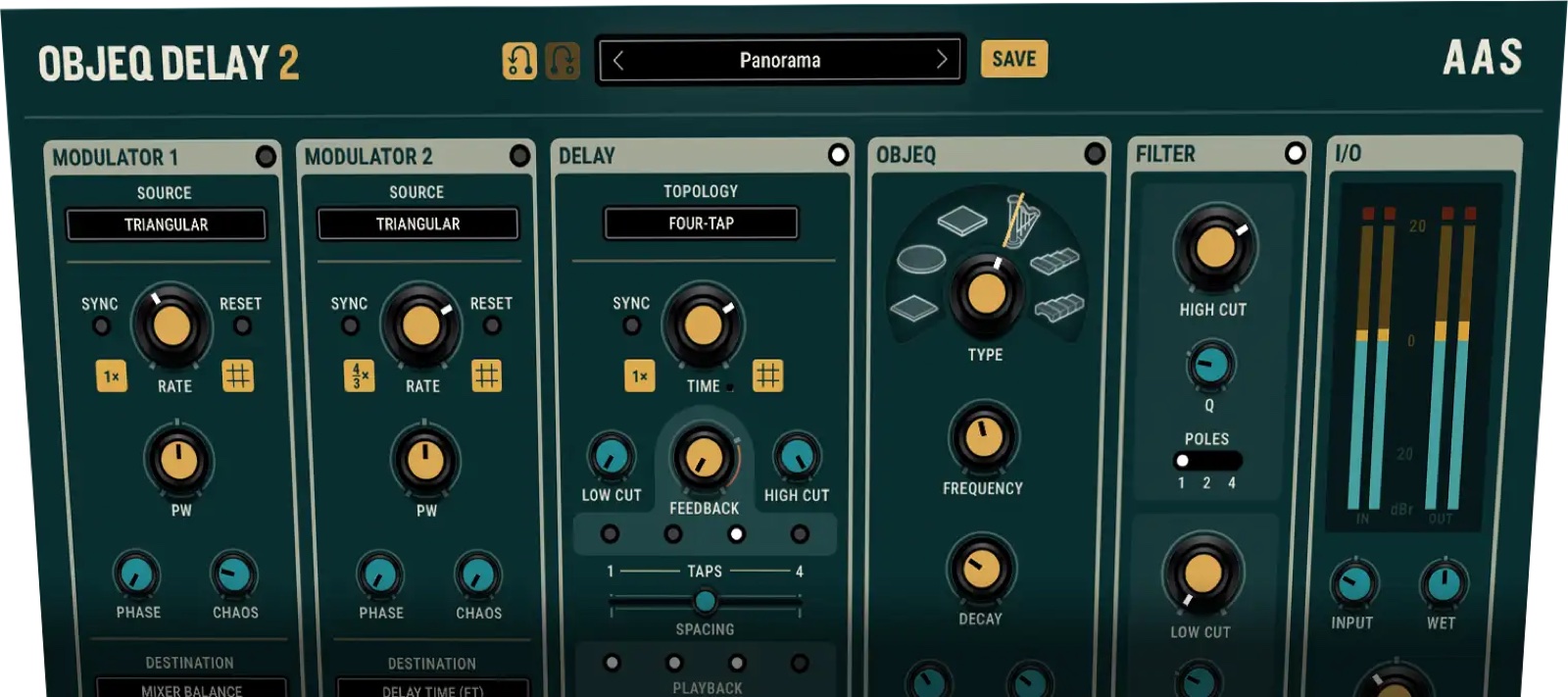Click Modulator 1 RATE knob
This screenshot has height=697, width=1568.
click(171, 325)
